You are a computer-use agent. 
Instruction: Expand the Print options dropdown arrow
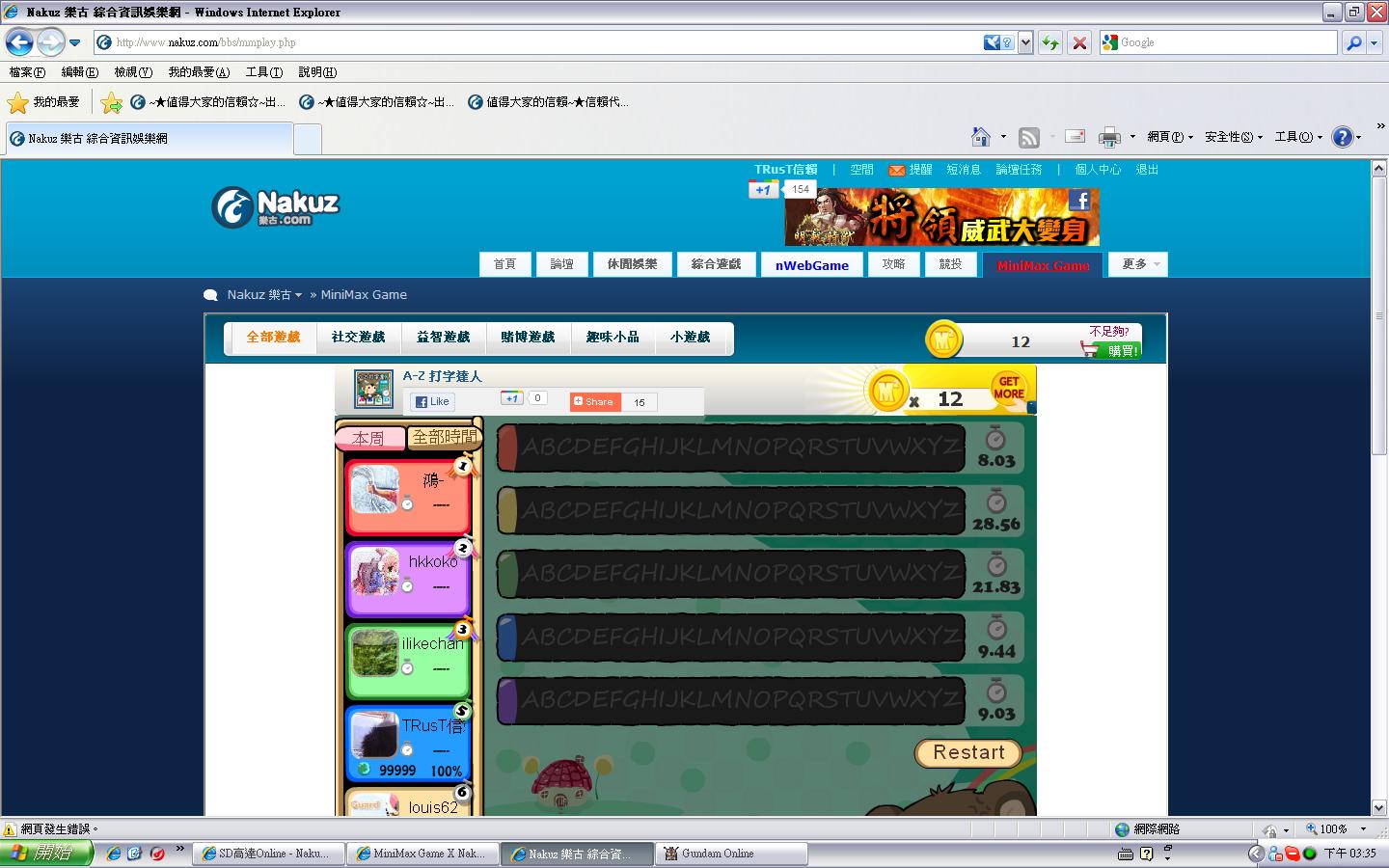1132,137
